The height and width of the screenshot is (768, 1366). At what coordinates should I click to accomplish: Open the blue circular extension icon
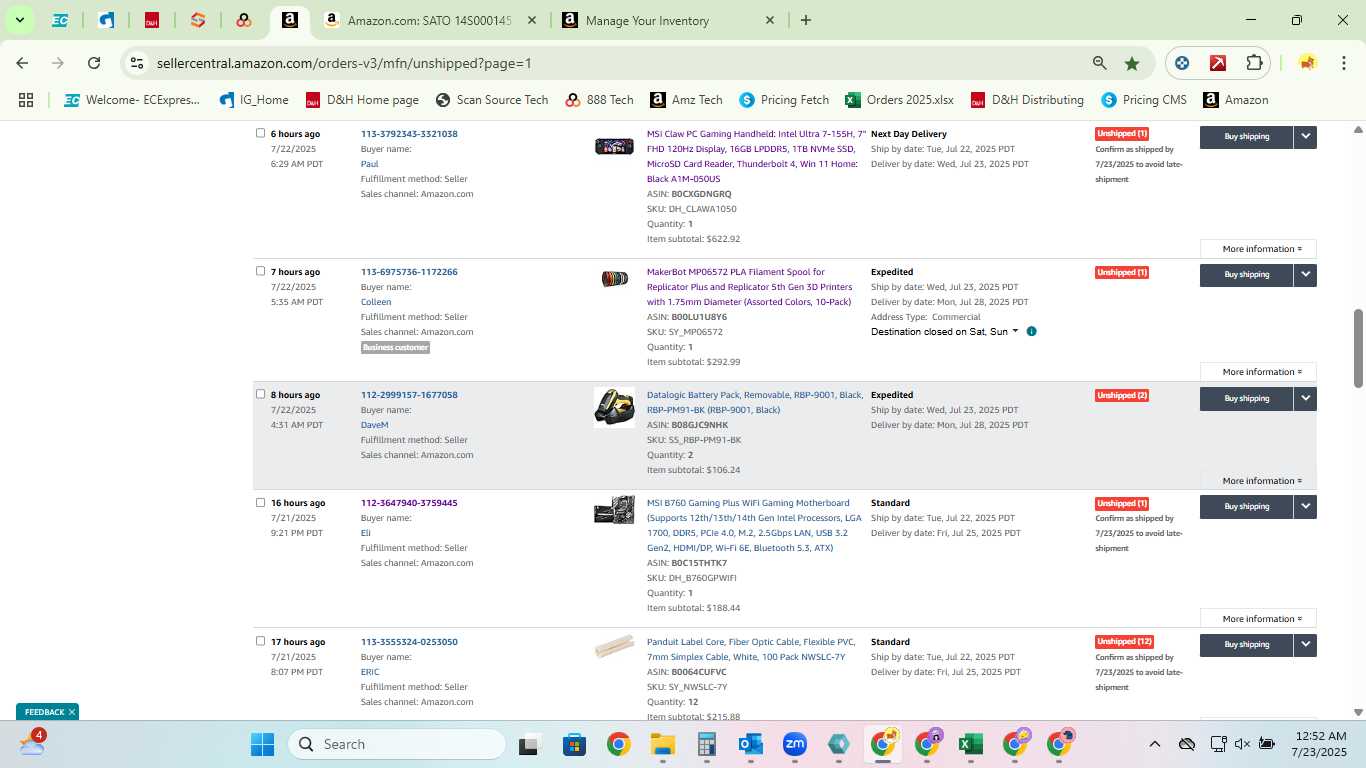click(x=1182, y=63)
